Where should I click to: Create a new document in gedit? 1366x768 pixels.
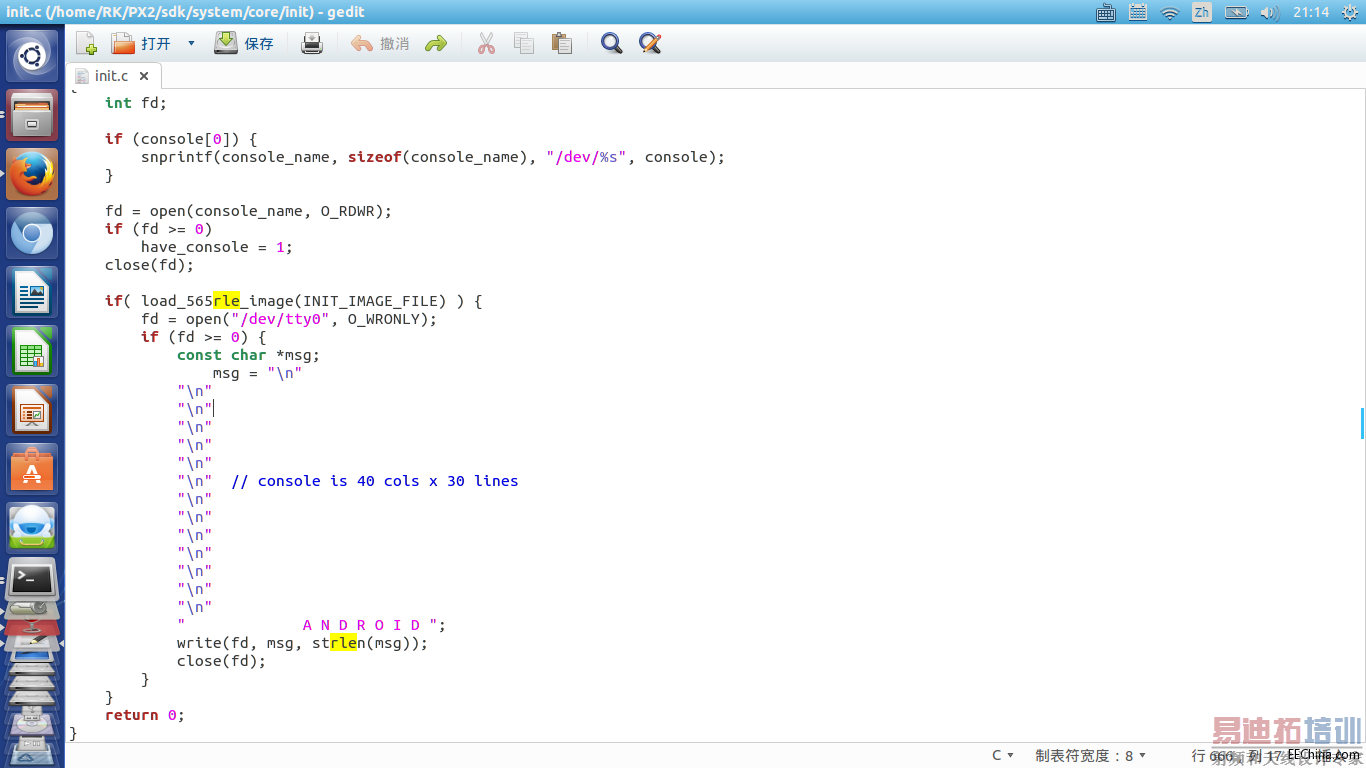coord(86,43)
